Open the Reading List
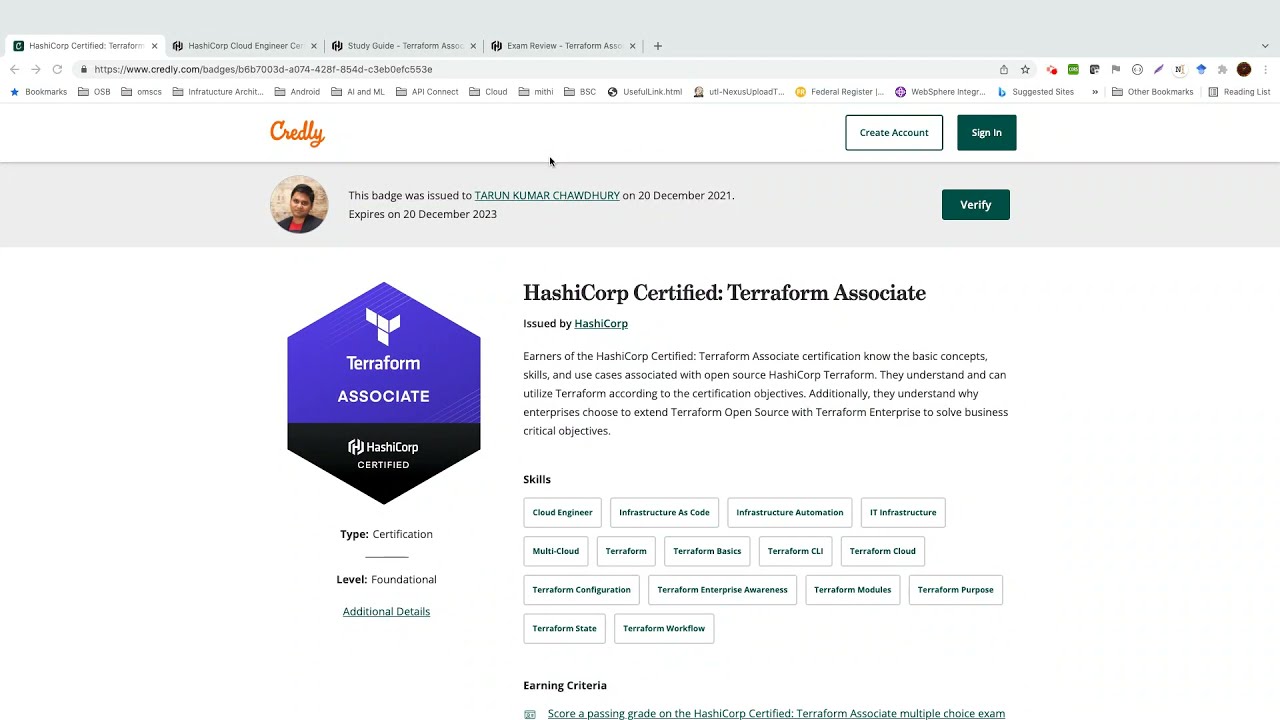This screenshot has width=1280, height=720. click(1239, 91)
